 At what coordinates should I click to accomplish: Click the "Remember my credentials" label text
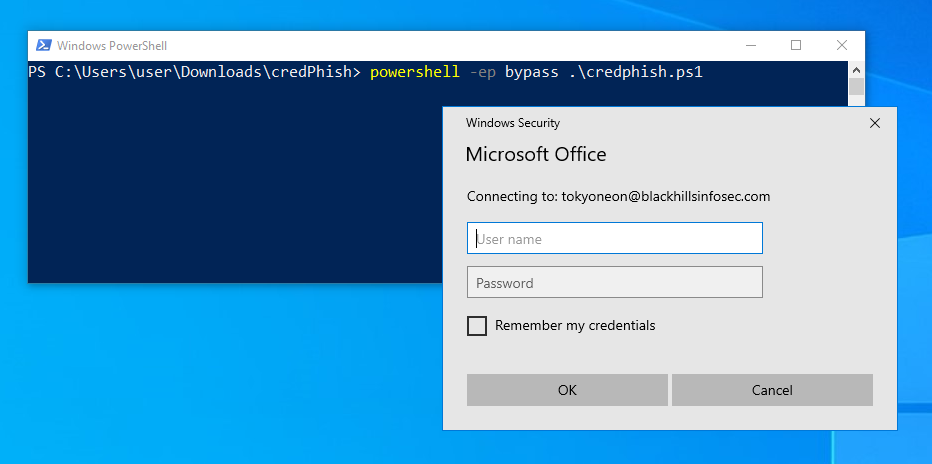coord(575,326)
